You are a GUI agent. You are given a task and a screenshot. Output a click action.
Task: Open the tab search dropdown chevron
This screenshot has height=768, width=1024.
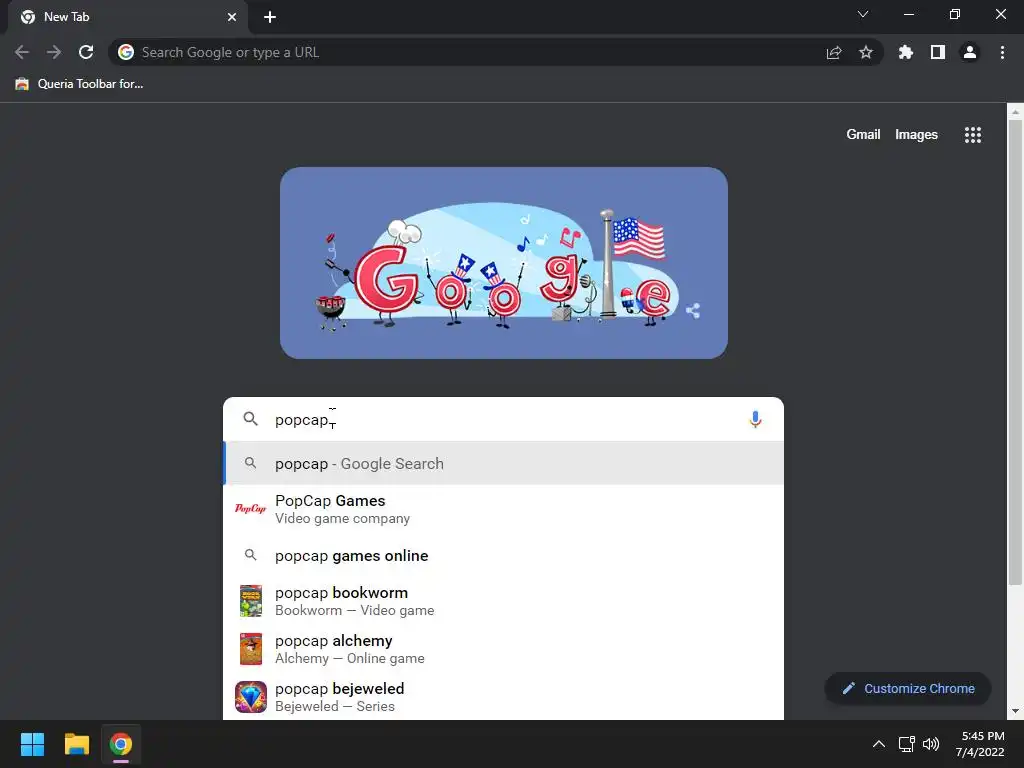(x=863, y=14)
